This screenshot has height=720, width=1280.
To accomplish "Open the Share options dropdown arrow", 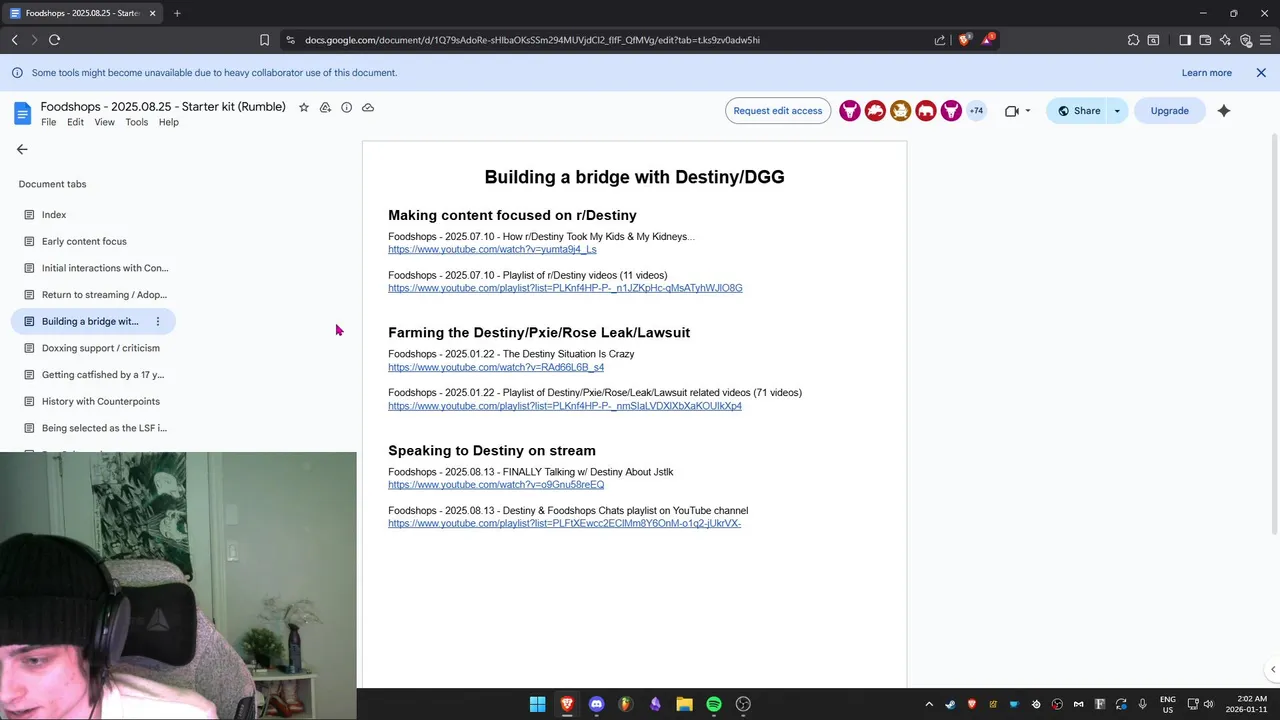I will point(1117,111).
